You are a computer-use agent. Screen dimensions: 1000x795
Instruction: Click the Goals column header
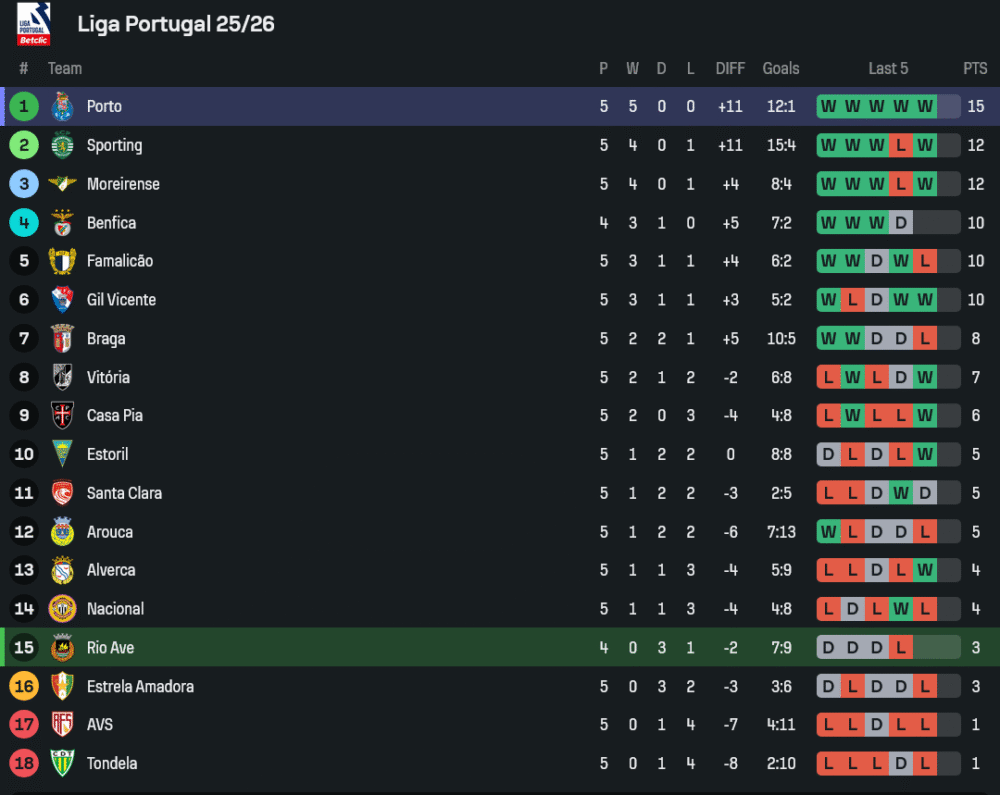click(781, 69)
